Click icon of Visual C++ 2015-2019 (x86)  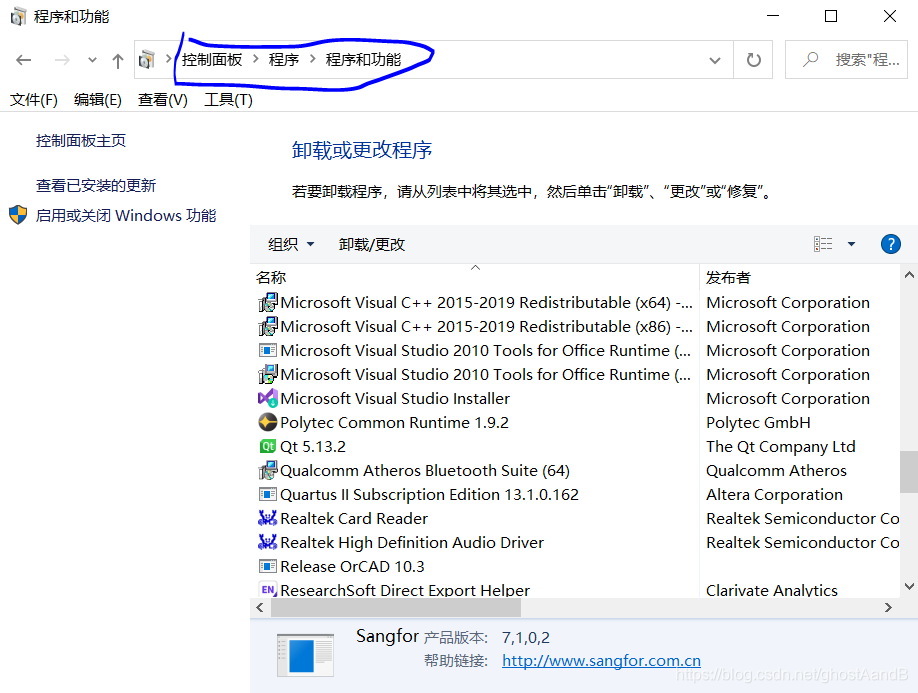tap(268, 327)
